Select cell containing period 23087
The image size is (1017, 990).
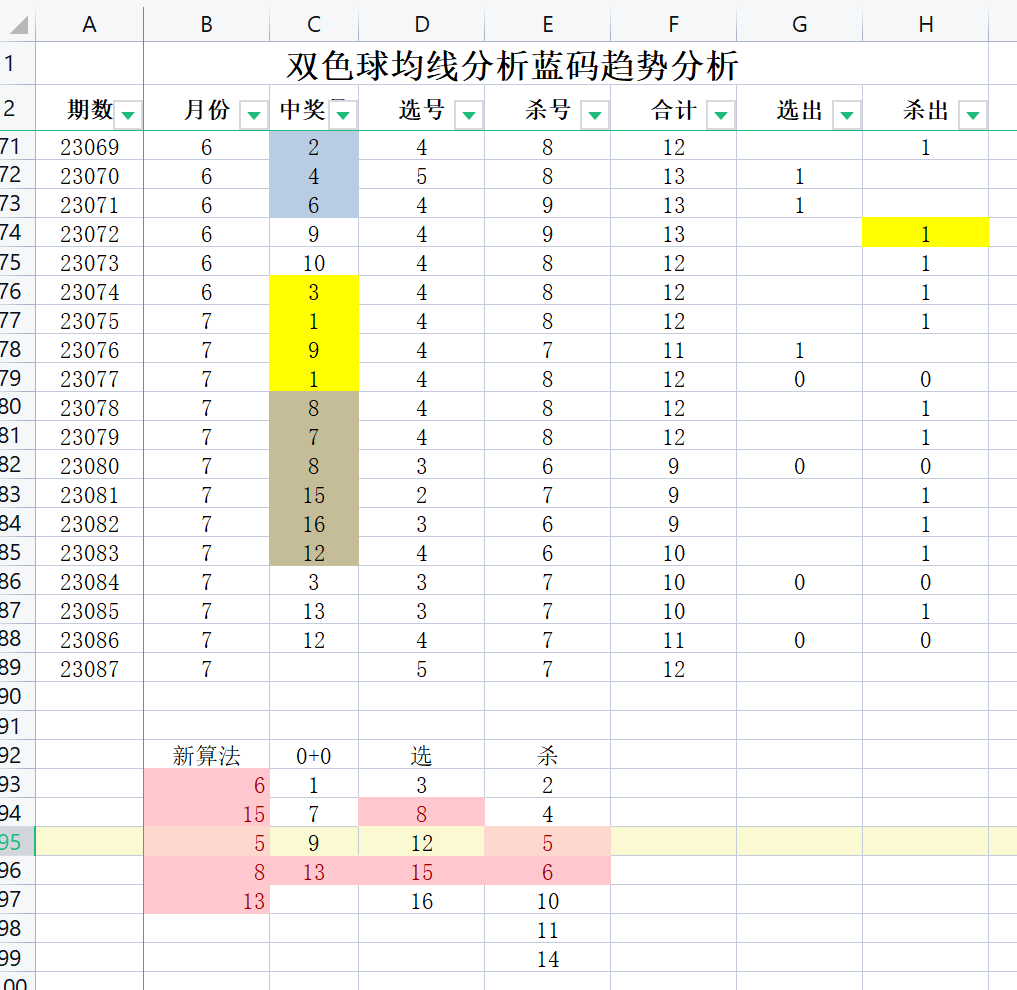pos(90,668)
